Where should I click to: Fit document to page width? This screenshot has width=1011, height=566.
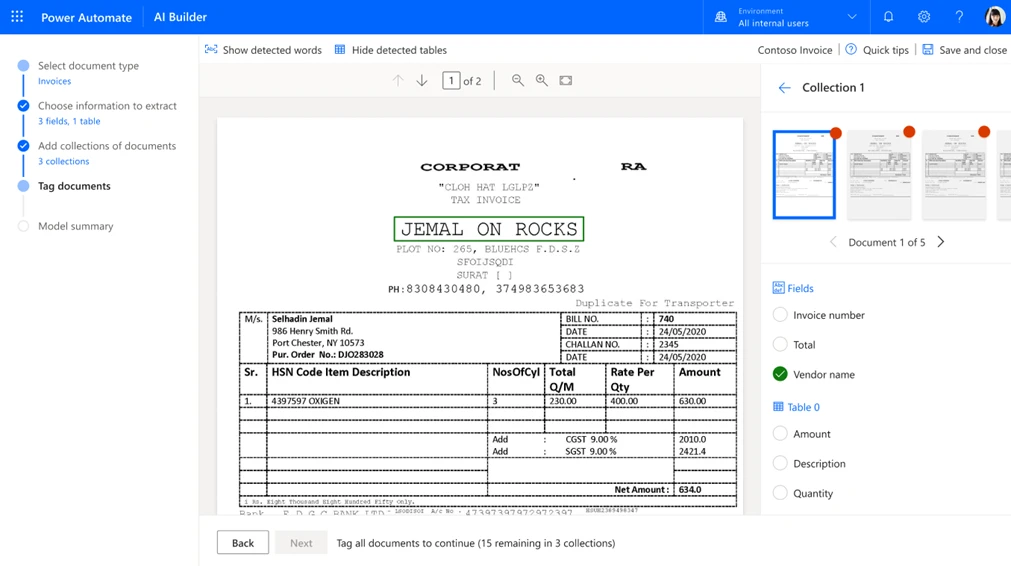(x=566, y=80)
